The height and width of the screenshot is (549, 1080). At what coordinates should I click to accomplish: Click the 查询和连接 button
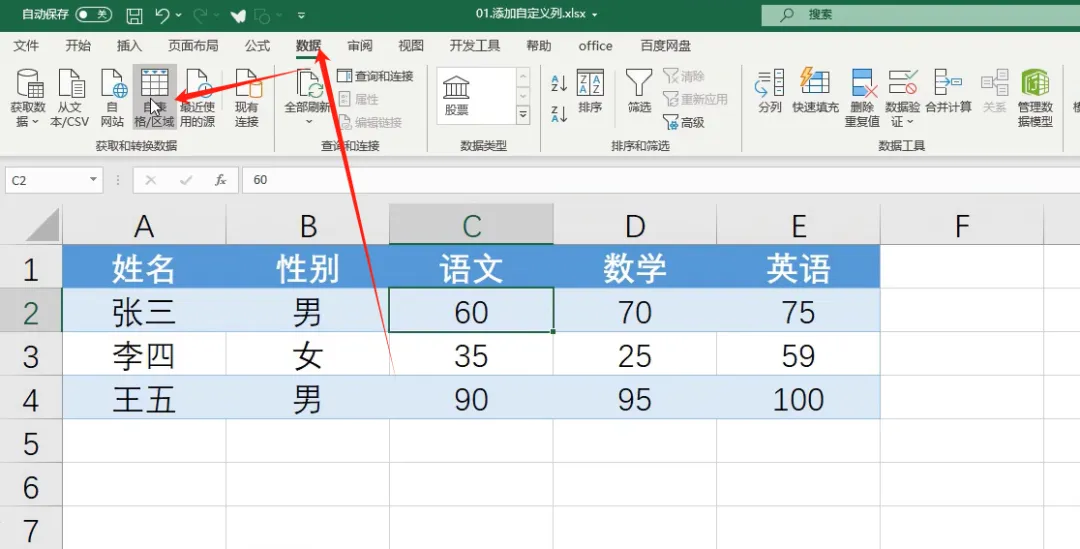tap(376, 76)
